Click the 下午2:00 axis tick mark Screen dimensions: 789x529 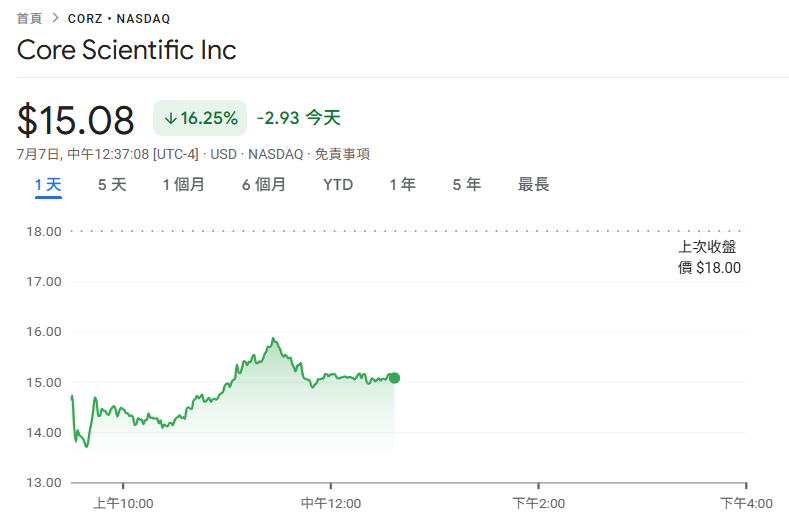click(538, 485)
